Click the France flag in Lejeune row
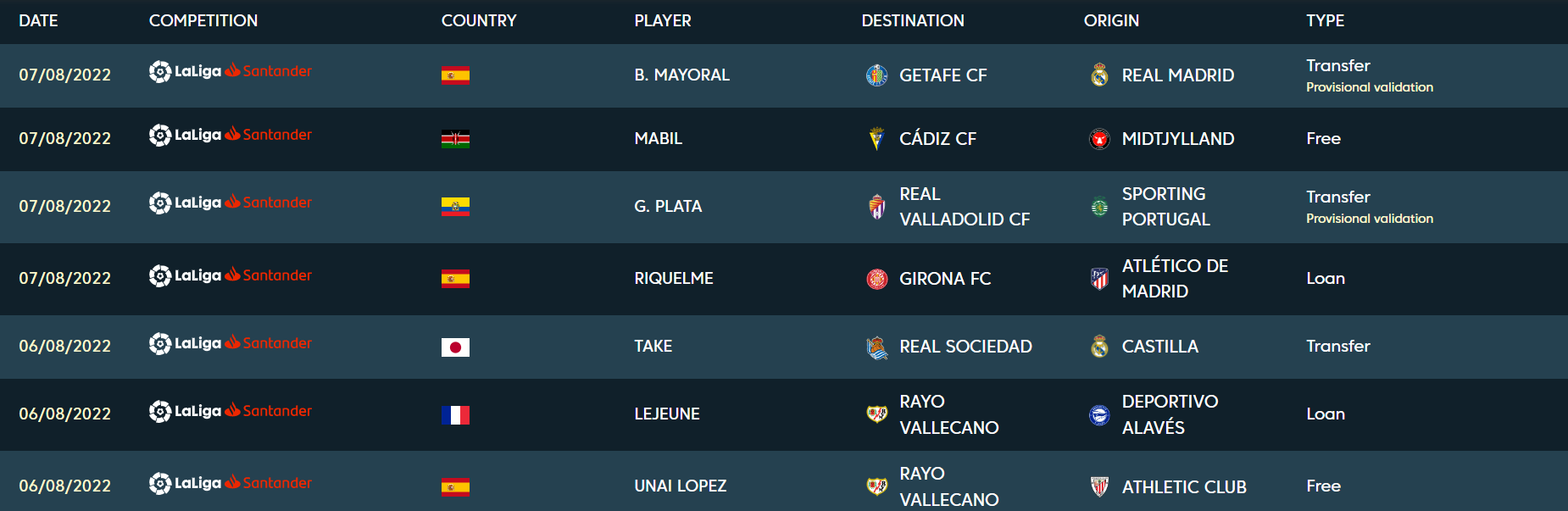This screenshot has height=511, width=1568. click(455, 414)
